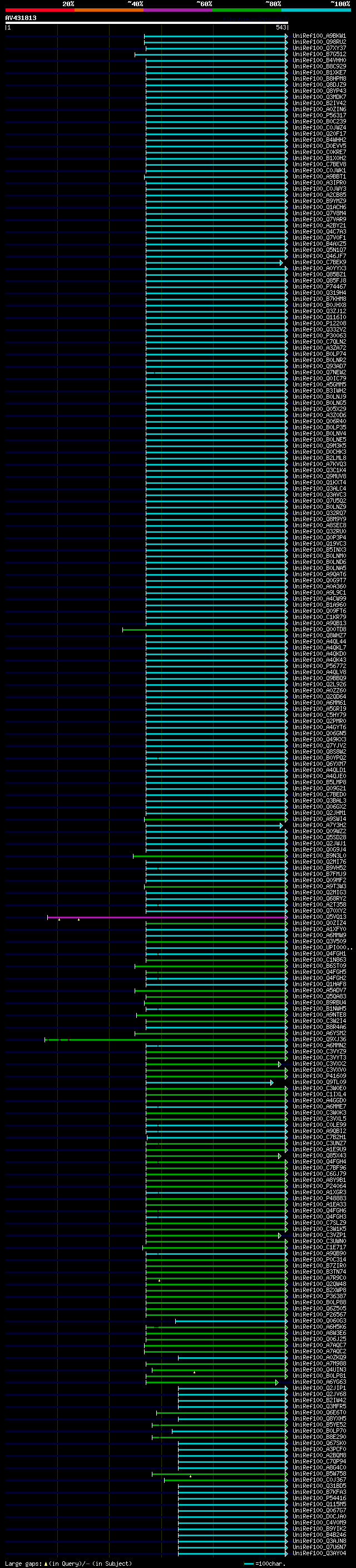Select the UniRef100_B4AXZ5 label
356x1568 pixels.
319,244
